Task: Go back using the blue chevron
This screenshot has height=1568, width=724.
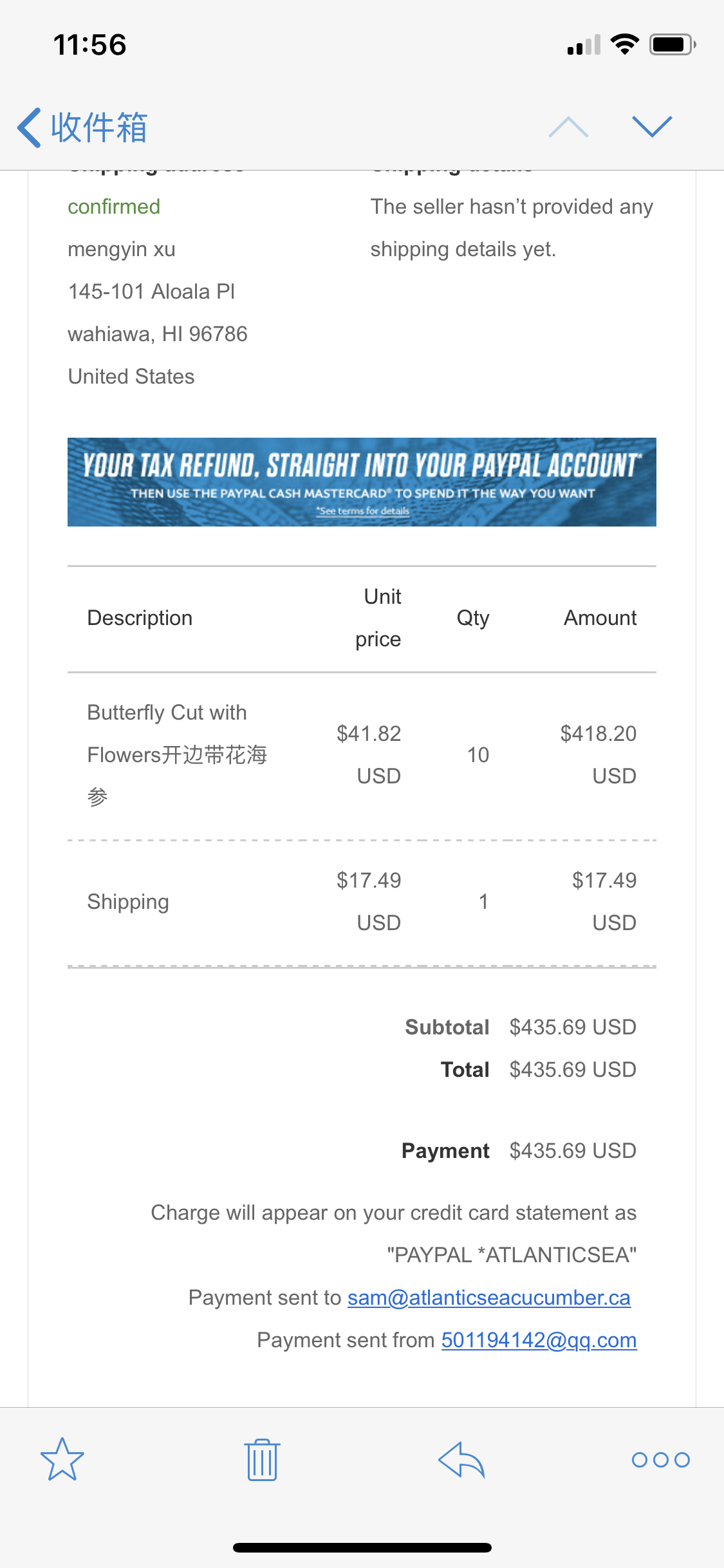Action: [x=30, y=127]
